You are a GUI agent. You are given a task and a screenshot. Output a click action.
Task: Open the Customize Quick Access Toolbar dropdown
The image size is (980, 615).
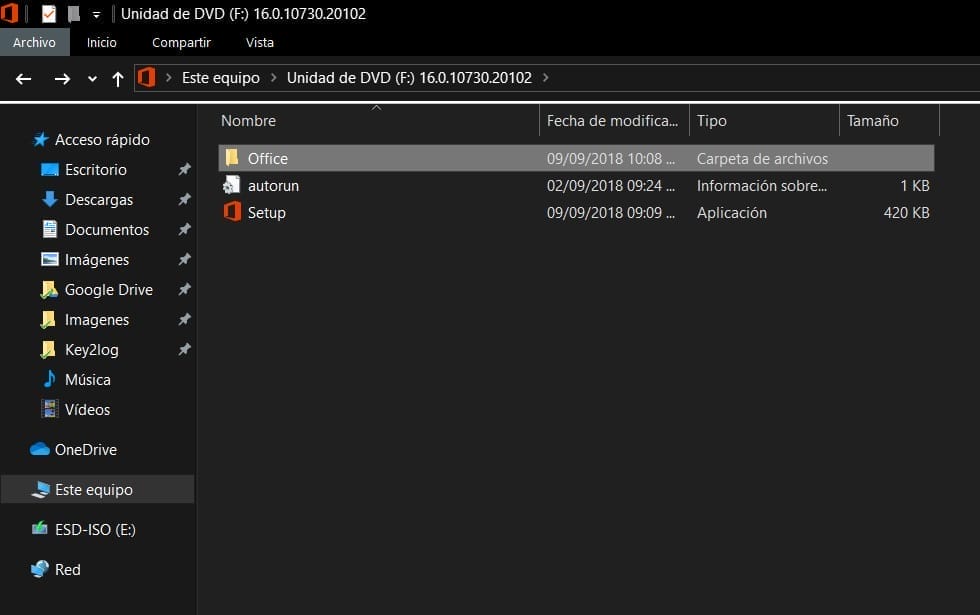click(x=95, y=14)
